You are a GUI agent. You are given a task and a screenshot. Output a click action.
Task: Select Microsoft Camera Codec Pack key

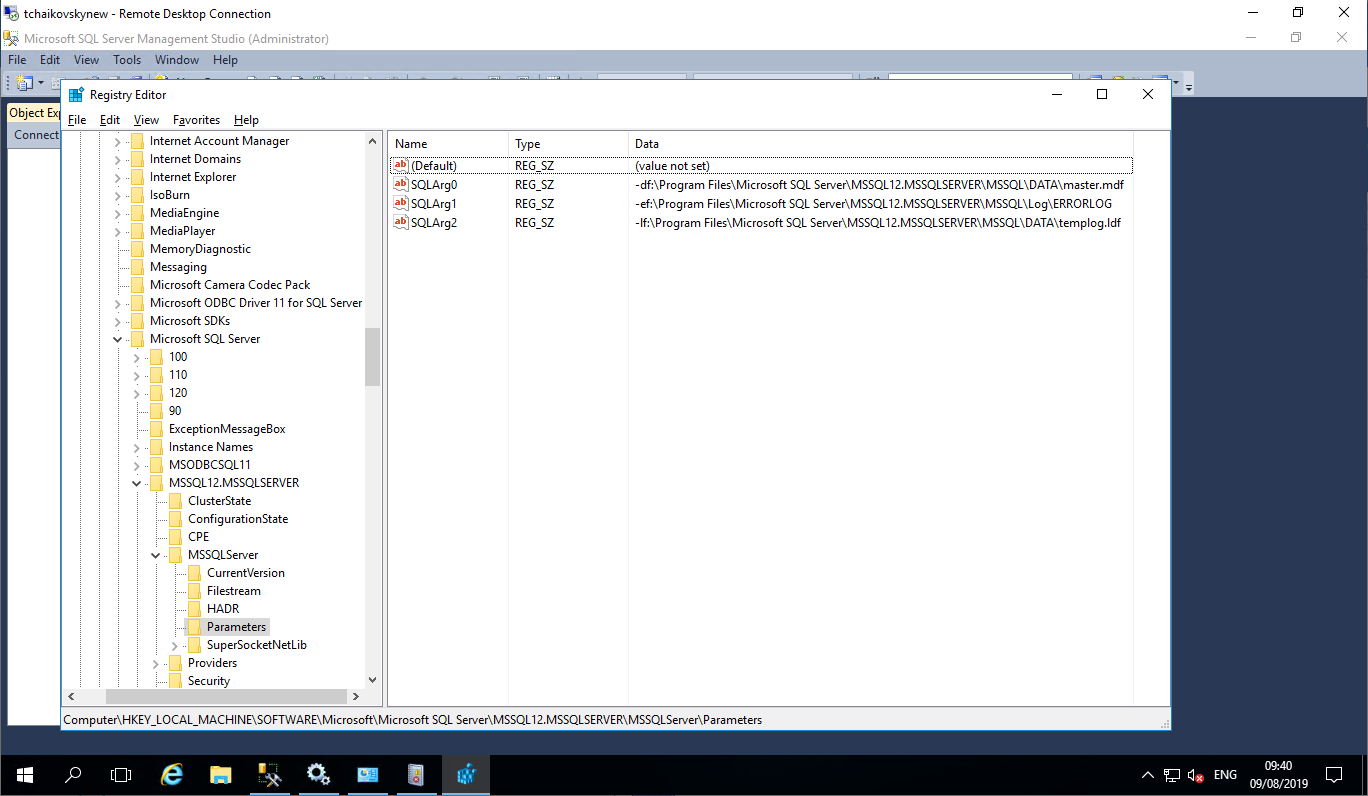230,285
